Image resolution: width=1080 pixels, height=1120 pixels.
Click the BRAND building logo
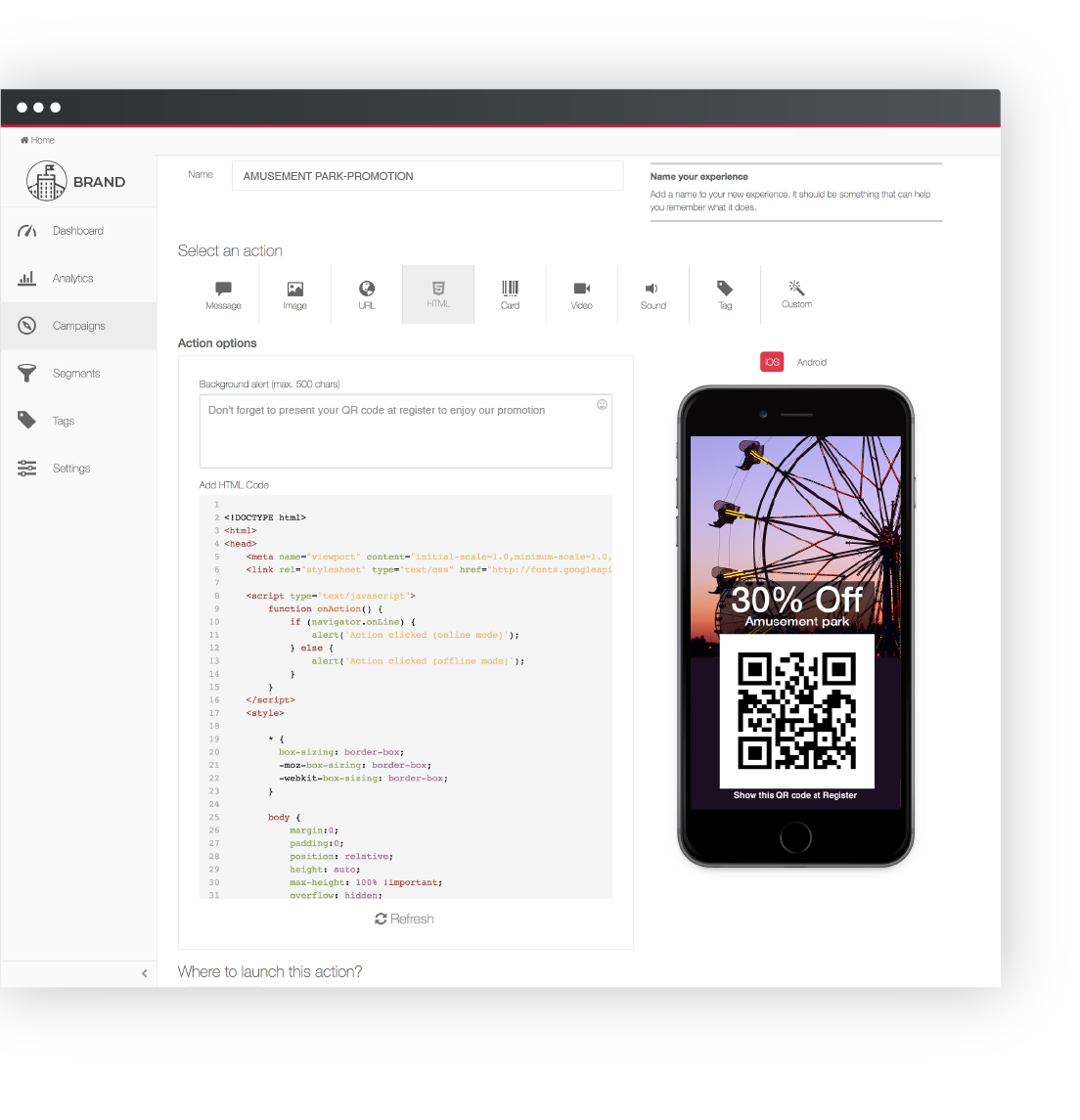click(x=46, y=181)
